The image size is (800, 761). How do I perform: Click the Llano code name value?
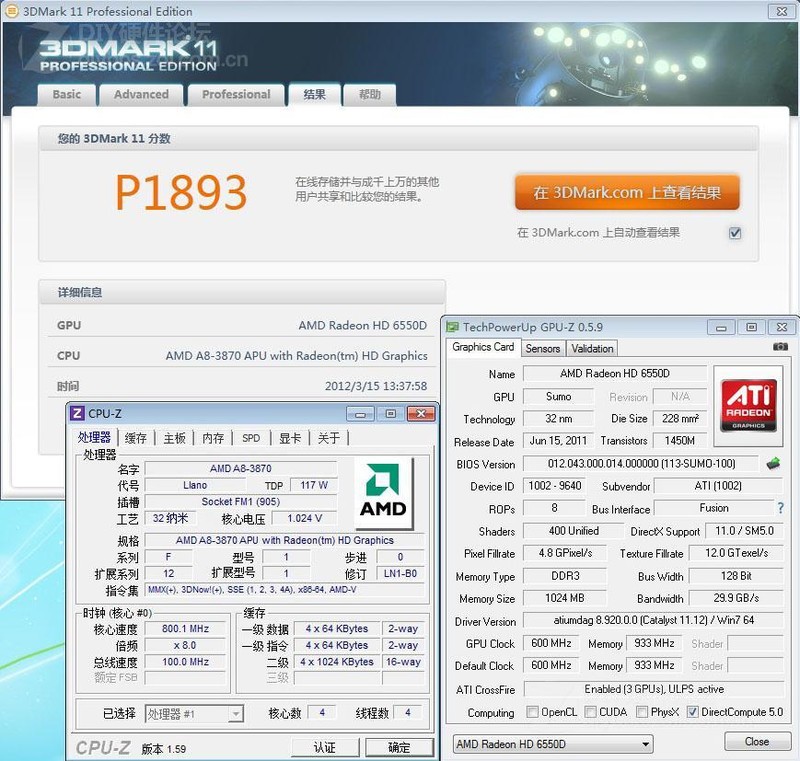[195, 485]
